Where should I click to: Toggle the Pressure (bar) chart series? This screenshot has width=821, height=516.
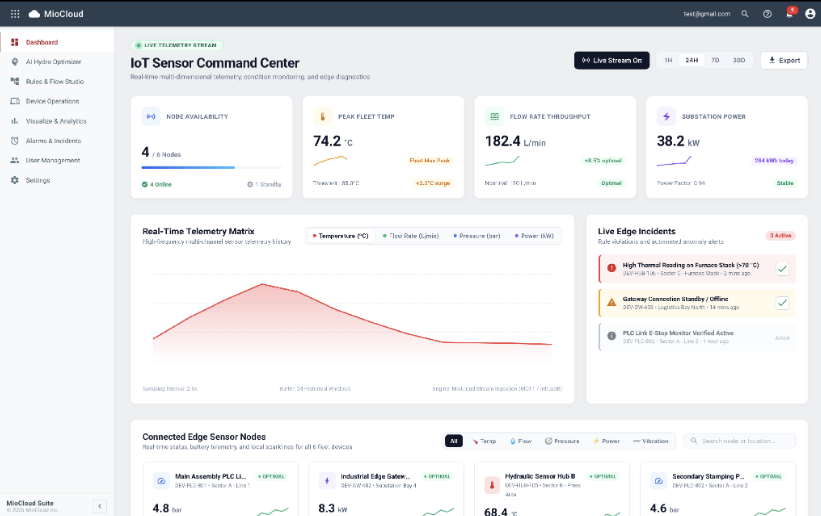(477, 236)
